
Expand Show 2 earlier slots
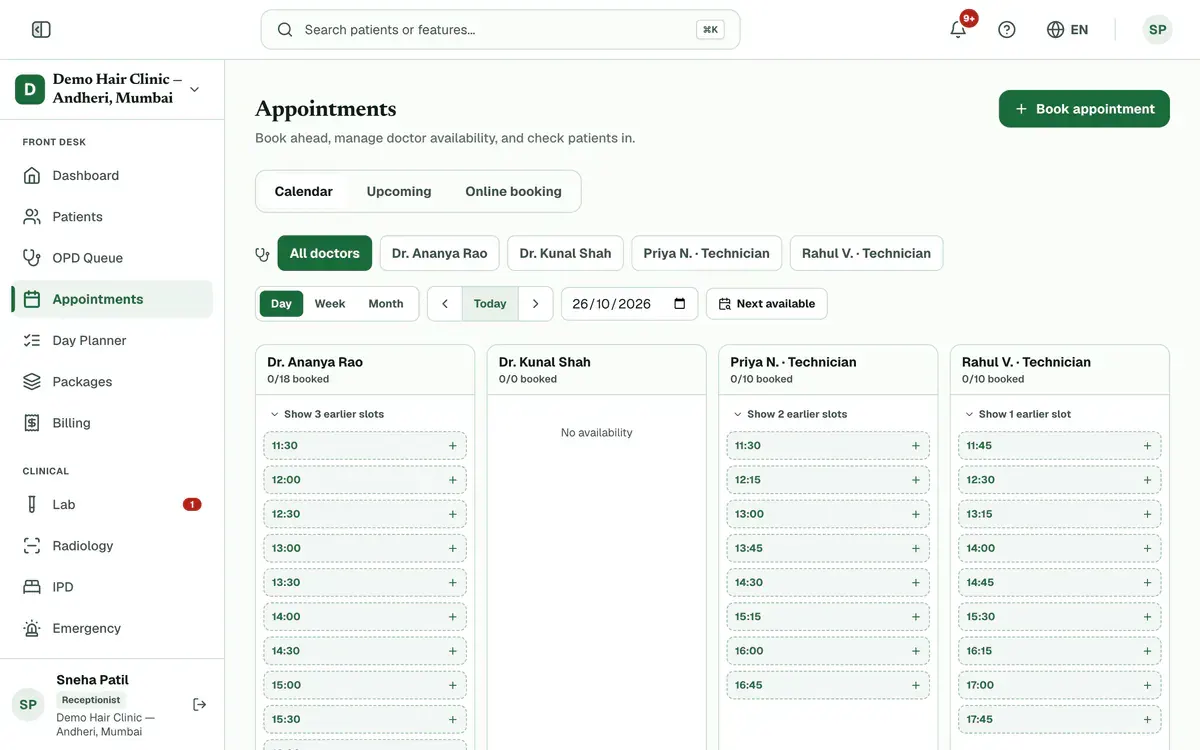[x=790, y=414]
